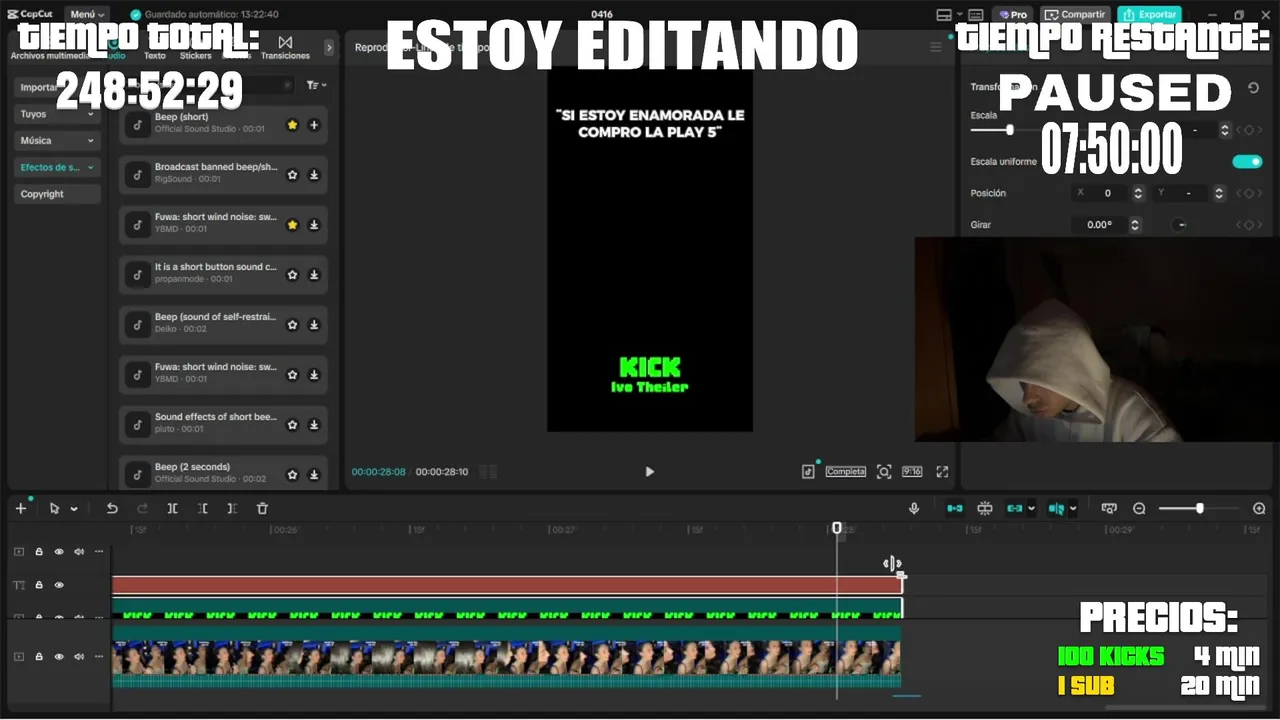Download the It is a short button sound

[x=314, y=274]
